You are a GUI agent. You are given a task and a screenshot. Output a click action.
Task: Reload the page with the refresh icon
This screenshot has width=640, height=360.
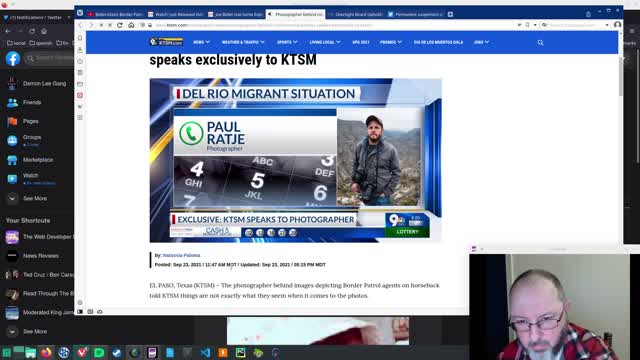pyautogui.click(x=120, y=25)
